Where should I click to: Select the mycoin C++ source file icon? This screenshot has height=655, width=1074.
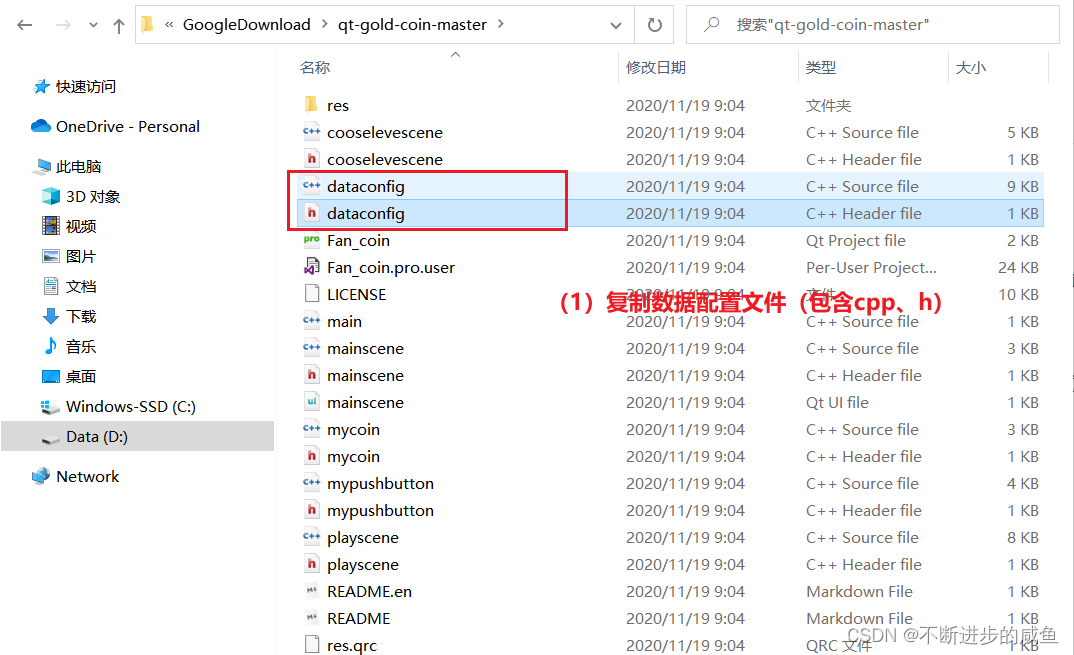(312, 428)
